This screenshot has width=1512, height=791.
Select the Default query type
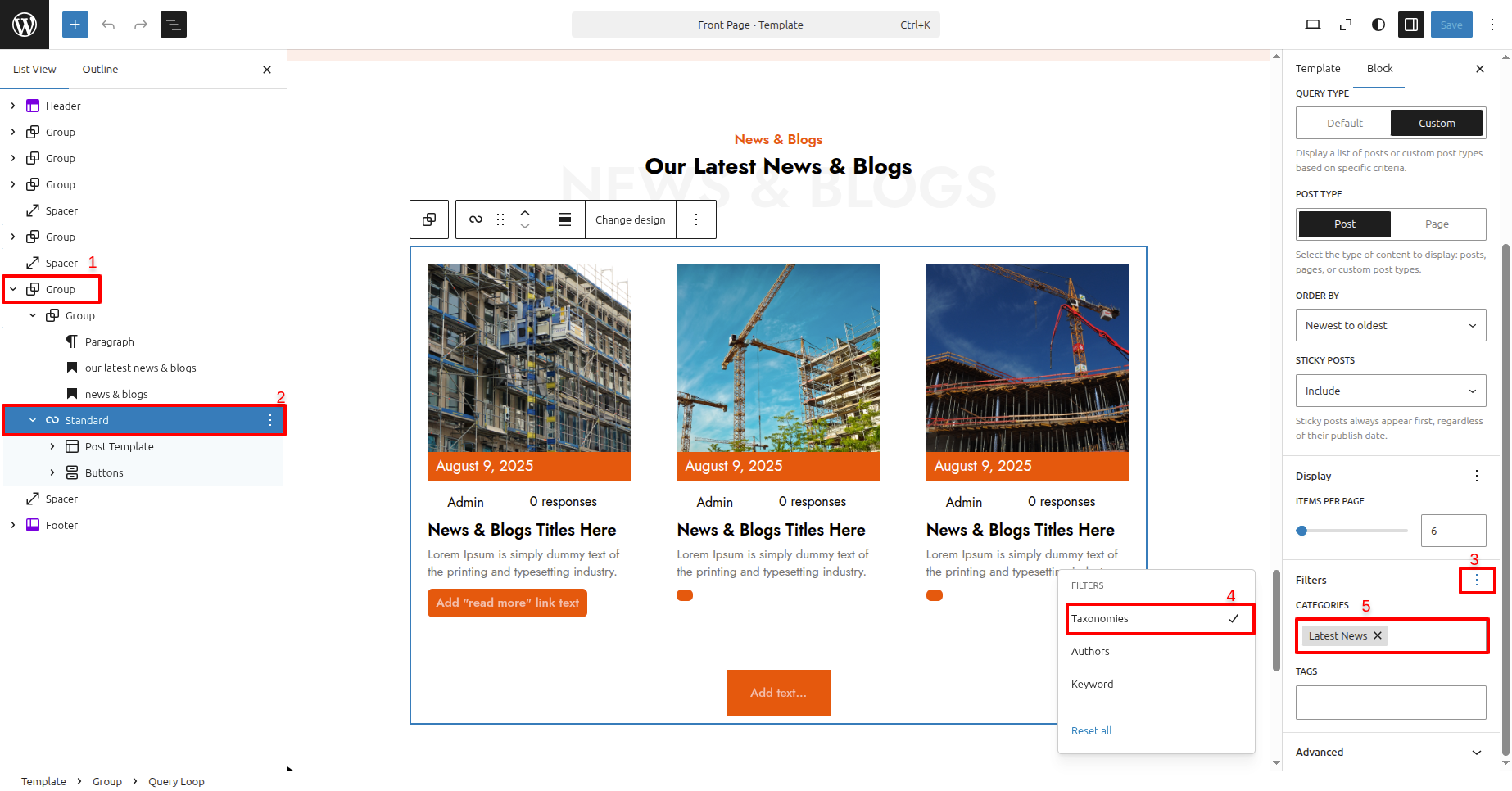1344,124
